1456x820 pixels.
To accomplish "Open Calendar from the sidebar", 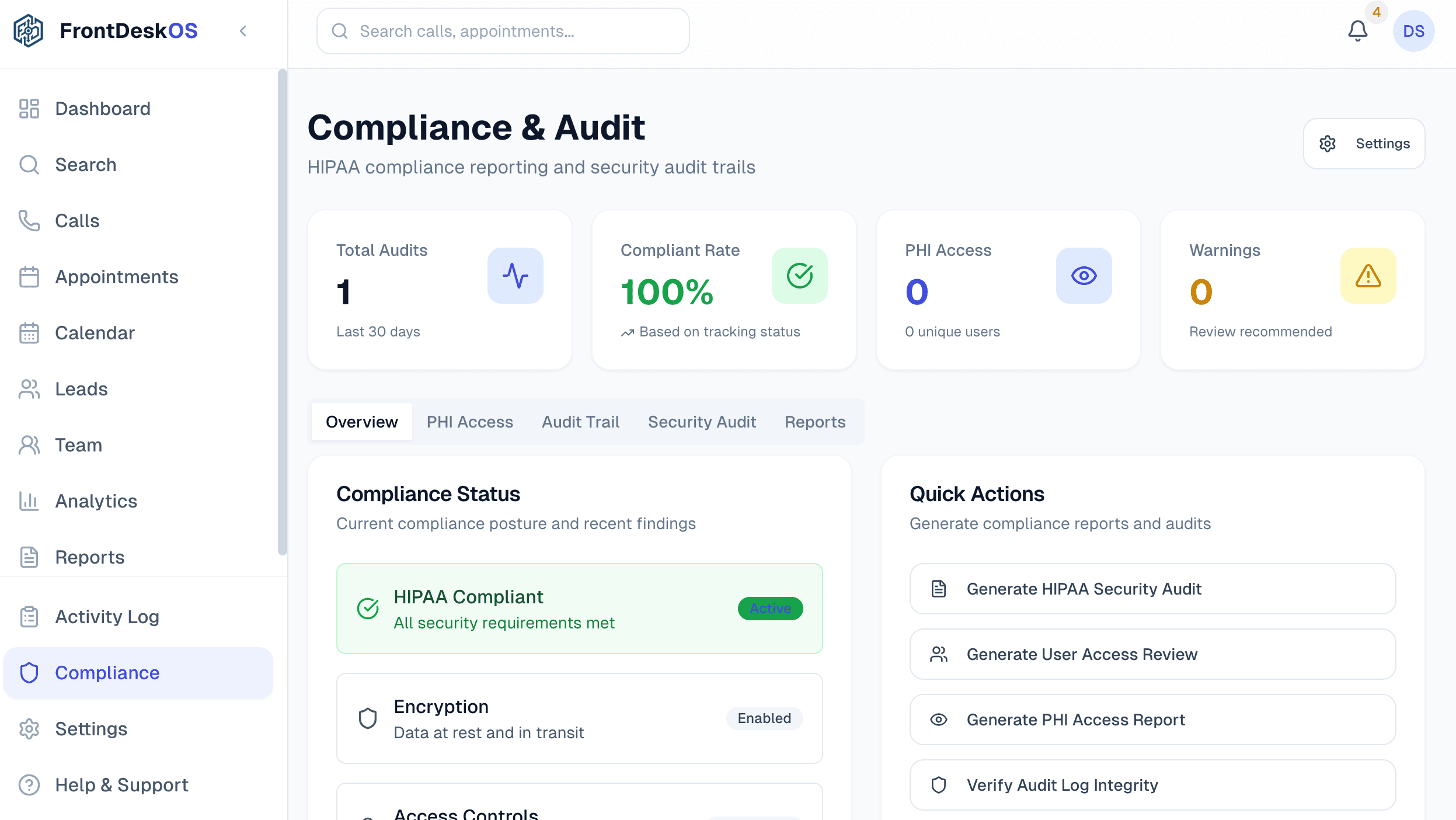I will pos(95,333).
